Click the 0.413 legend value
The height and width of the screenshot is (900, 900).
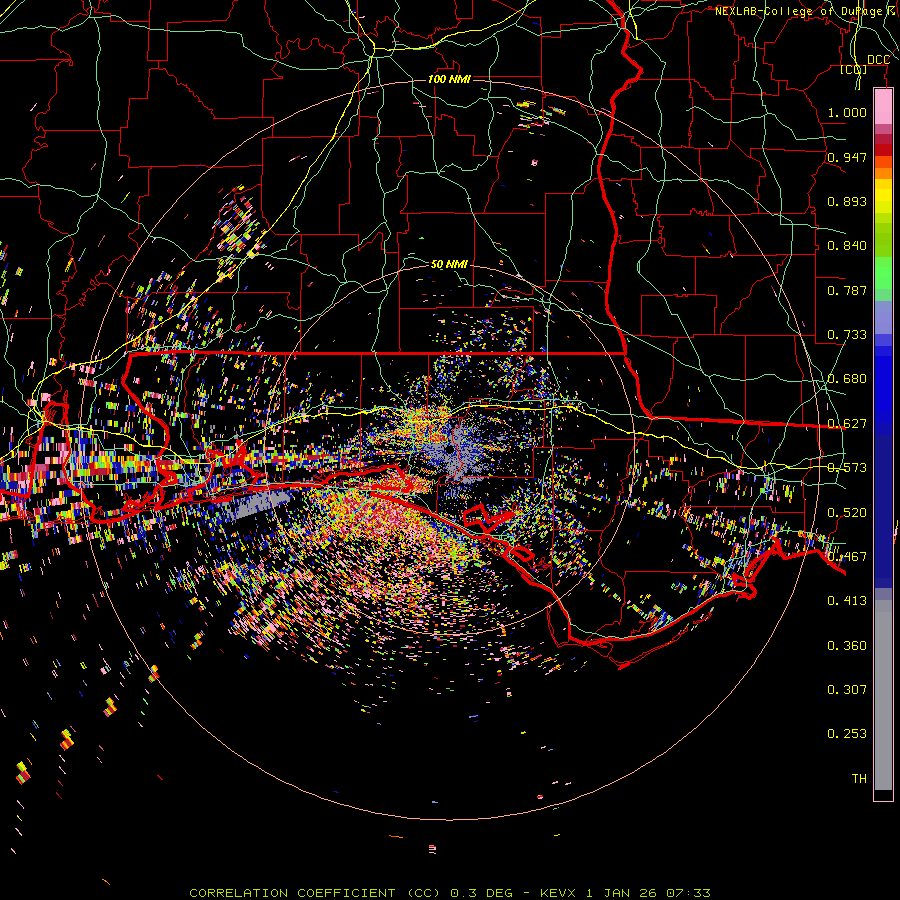click(x=847, y=601)
